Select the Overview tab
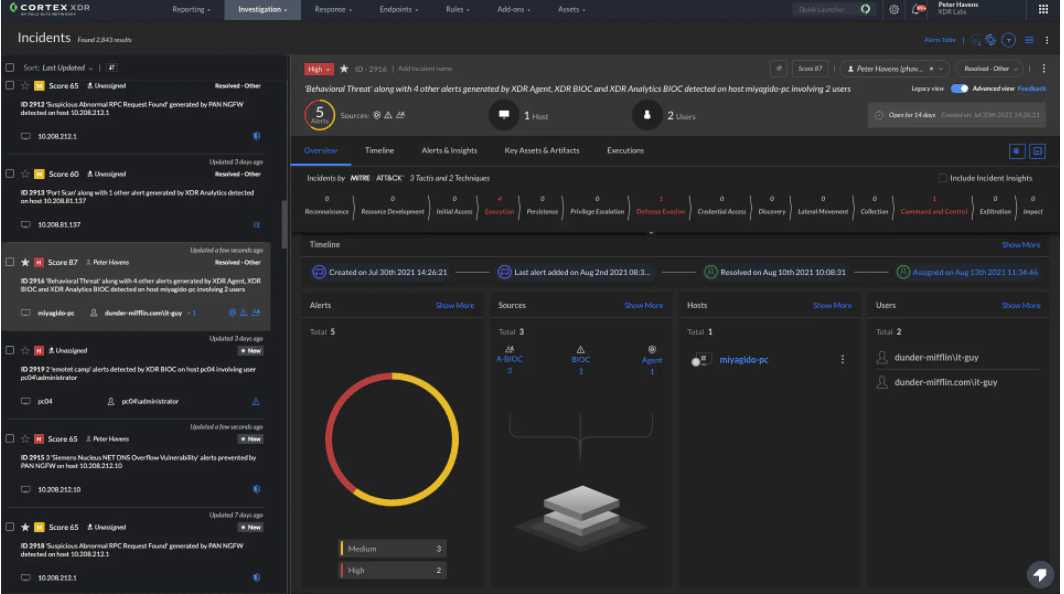 (x=321, y=151)
